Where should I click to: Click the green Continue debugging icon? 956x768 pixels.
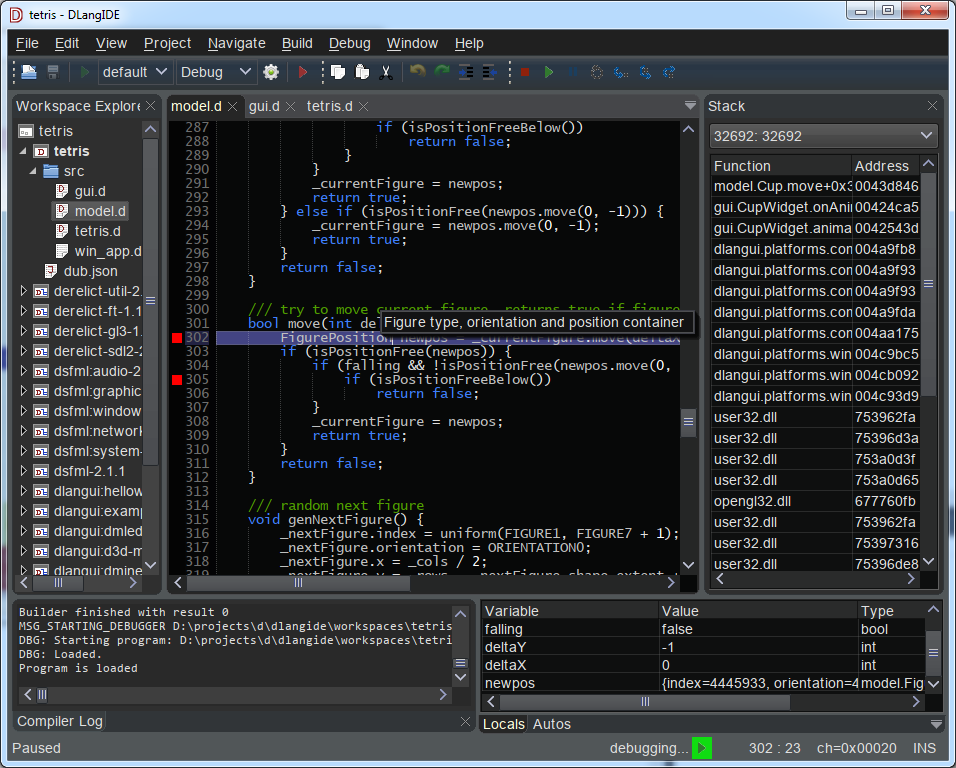point(549,72)
